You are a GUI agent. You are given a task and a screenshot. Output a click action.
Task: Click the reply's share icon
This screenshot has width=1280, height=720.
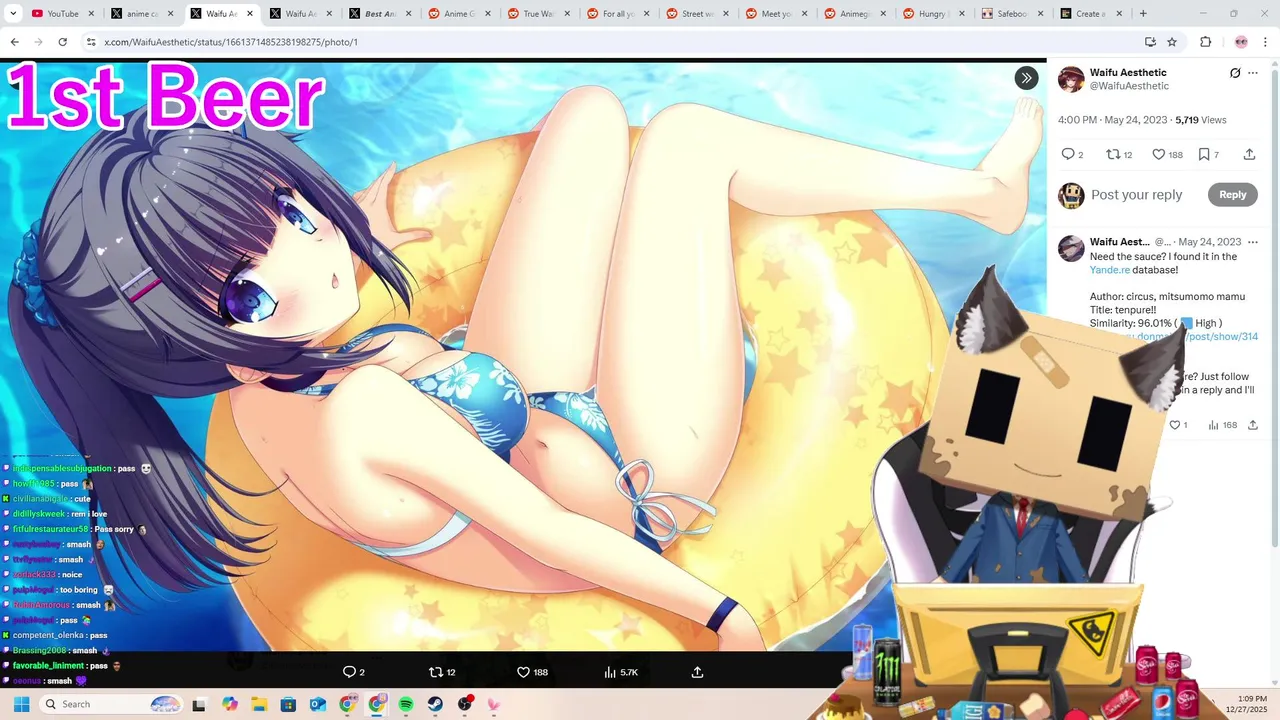[x=1253, y=425]
